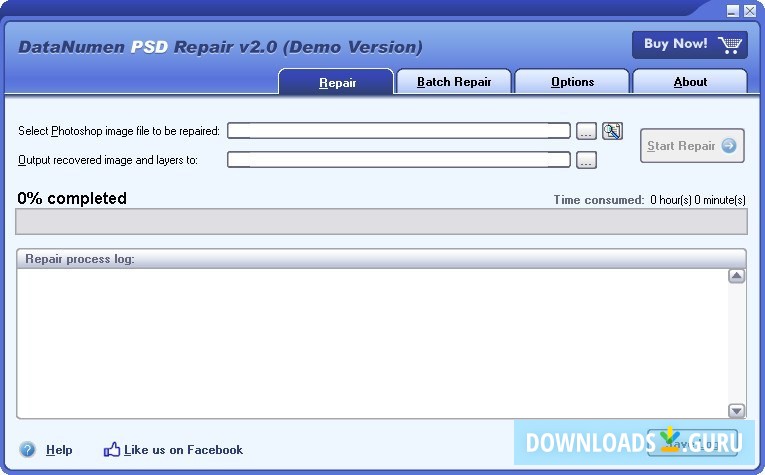Switch to the Batch Repair tab
Viewport: 765px width, 475px height.
click(454, 81)
